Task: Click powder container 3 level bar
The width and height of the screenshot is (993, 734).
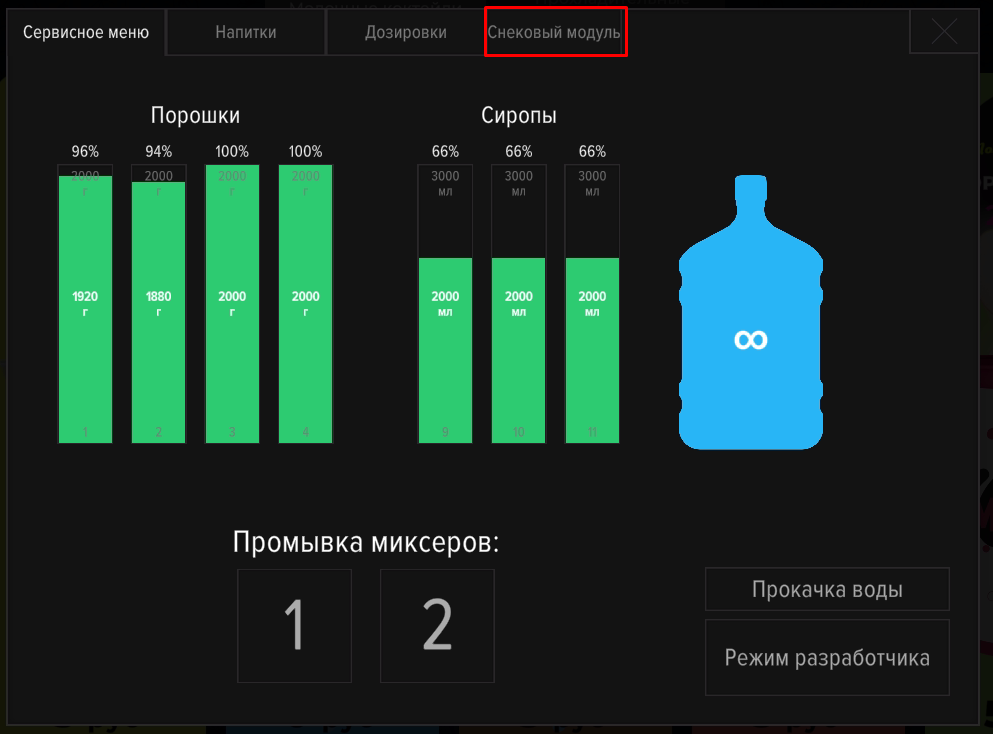Action: click(232, 304)
